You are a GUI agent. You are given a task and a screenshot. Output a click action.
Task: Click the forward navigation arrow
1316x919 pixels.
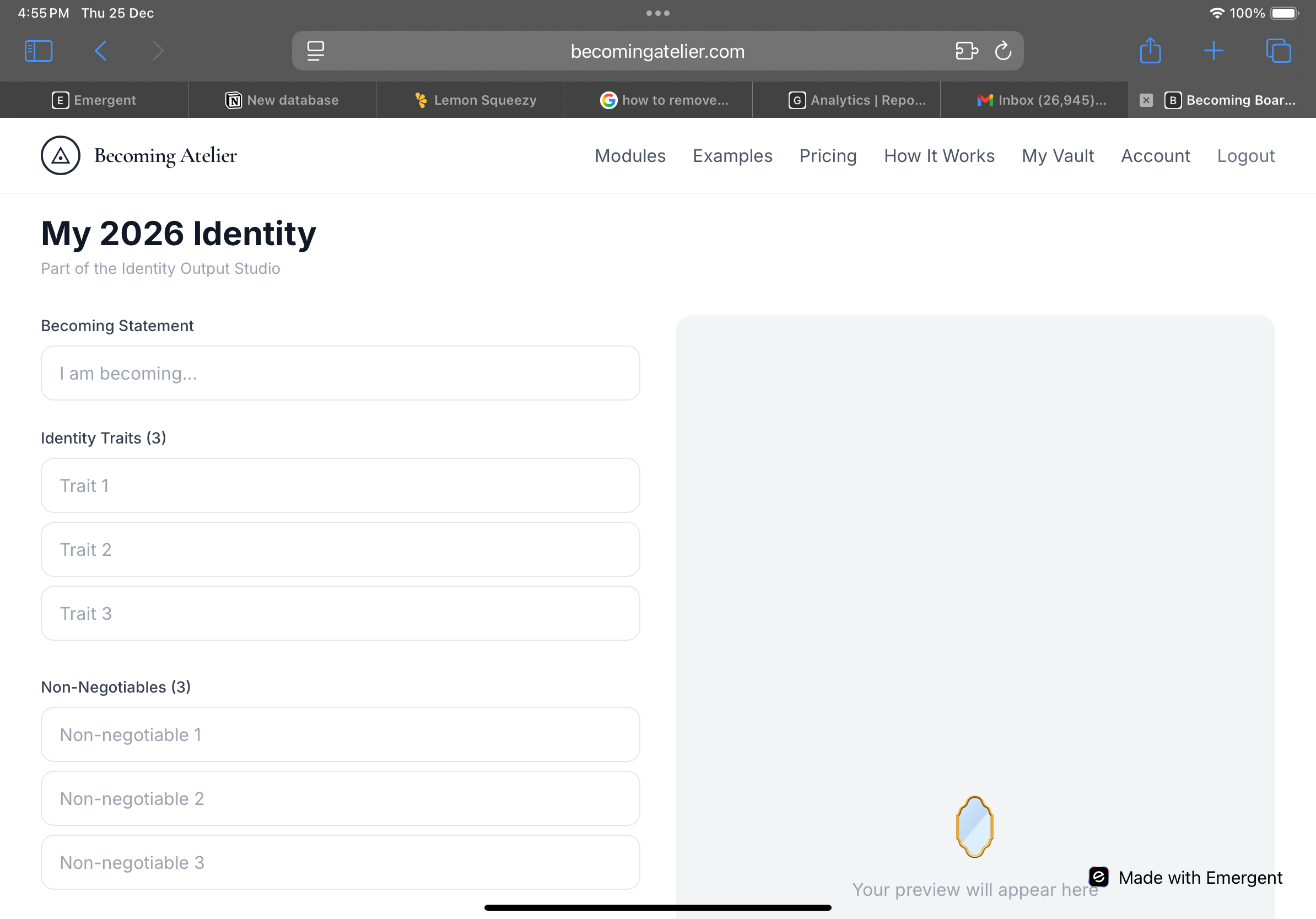click(x=158, y=51)
